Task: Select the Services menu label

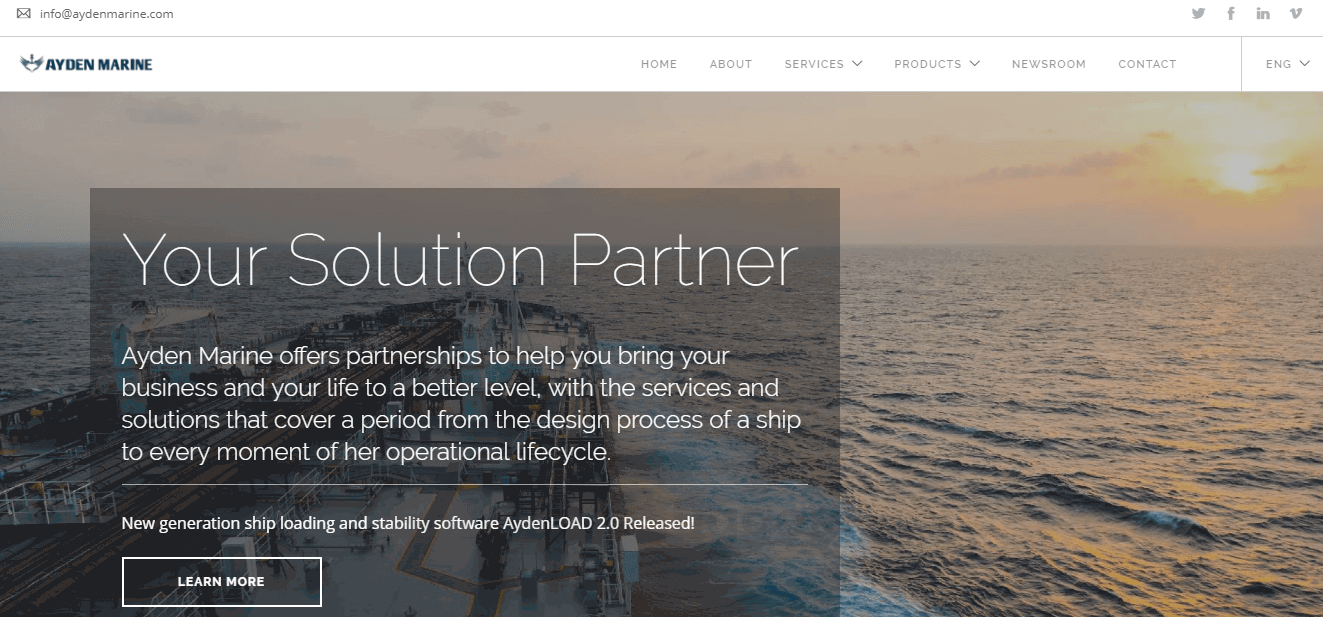Action: (x=814, y=64)
